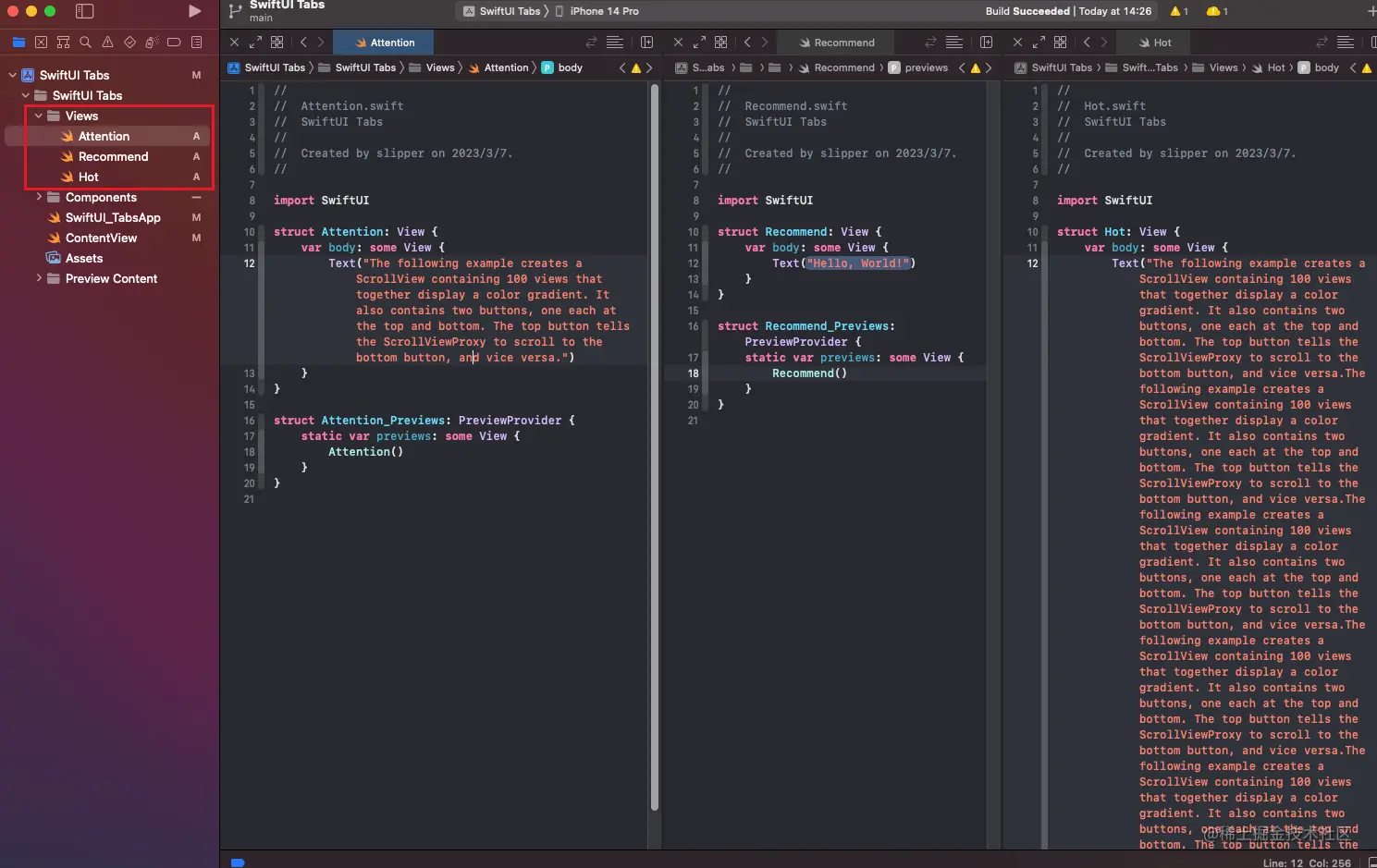Screen dimensions: 1377x868
Task: Expand the Preview Content folder
Action: pyautogui.click(x=38, y=278)
